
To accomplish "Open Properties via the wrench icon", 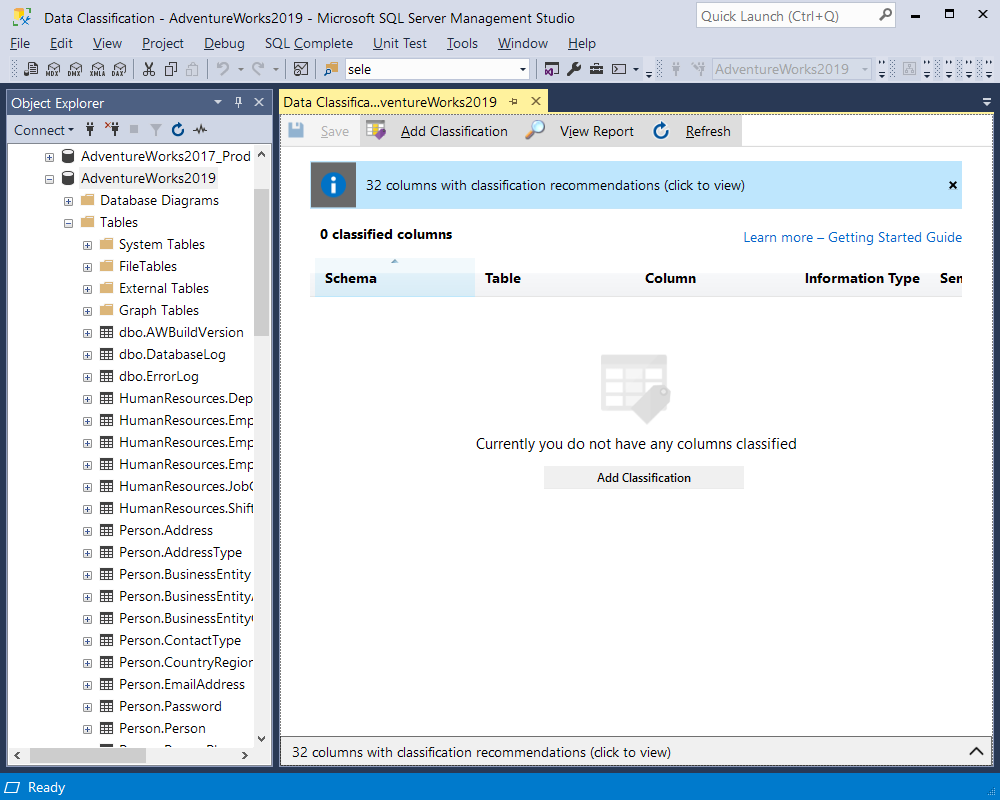I will [x=574, y=69].
